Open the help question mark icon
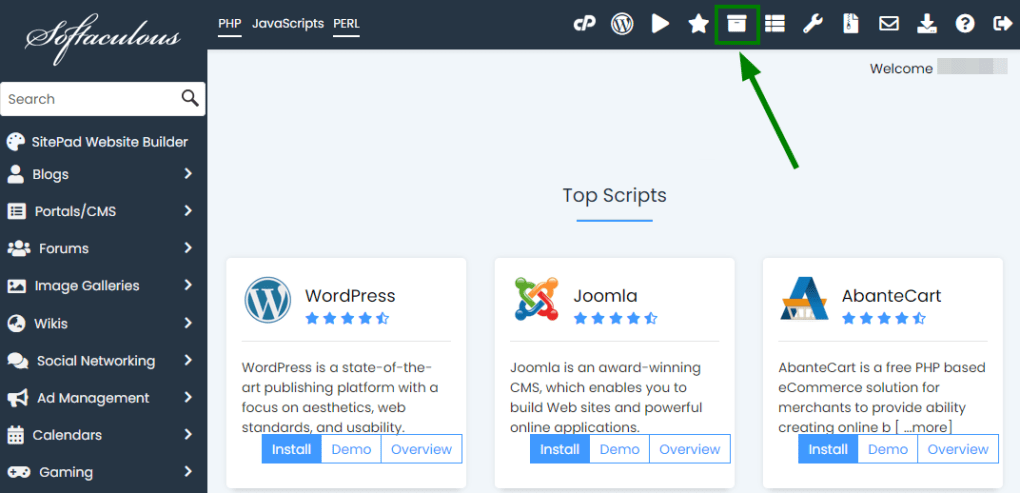Image resolution: width=1020 pixels, height=493 pixels. pos(965,24)
